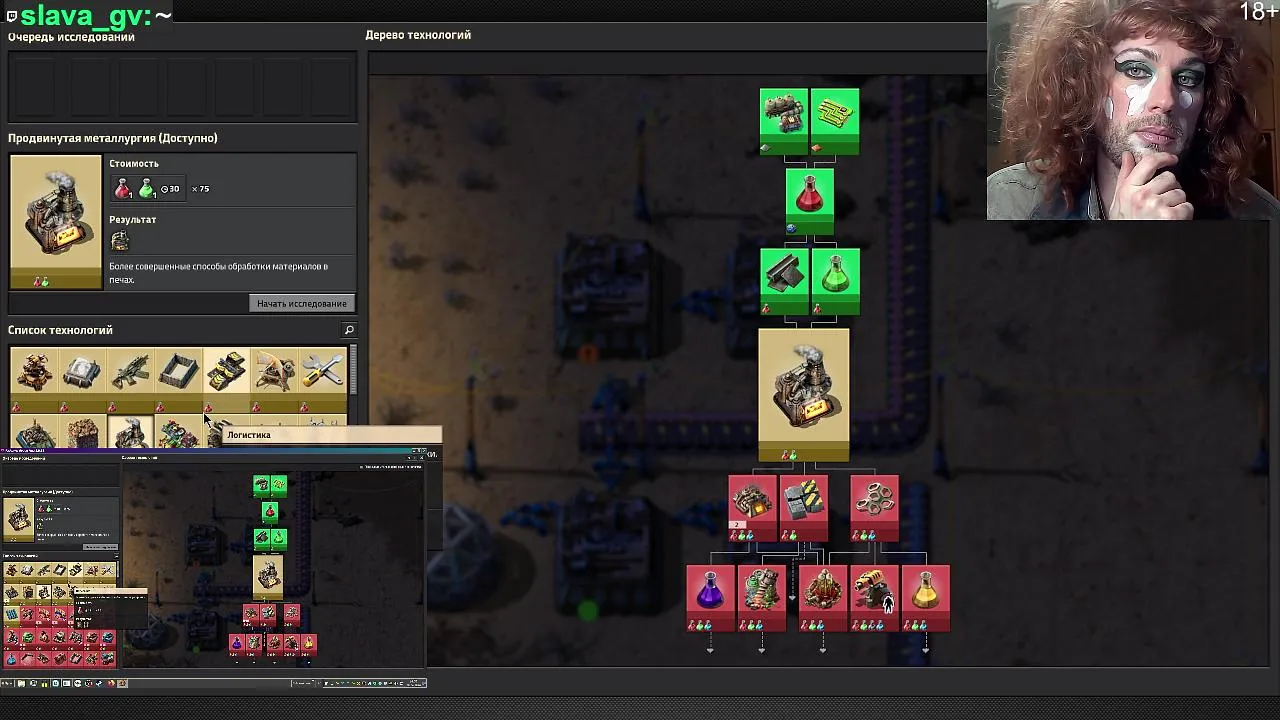Click the large furnace node in technology tree
Screen dimensions: 1280x720
(x=804, y=395)
